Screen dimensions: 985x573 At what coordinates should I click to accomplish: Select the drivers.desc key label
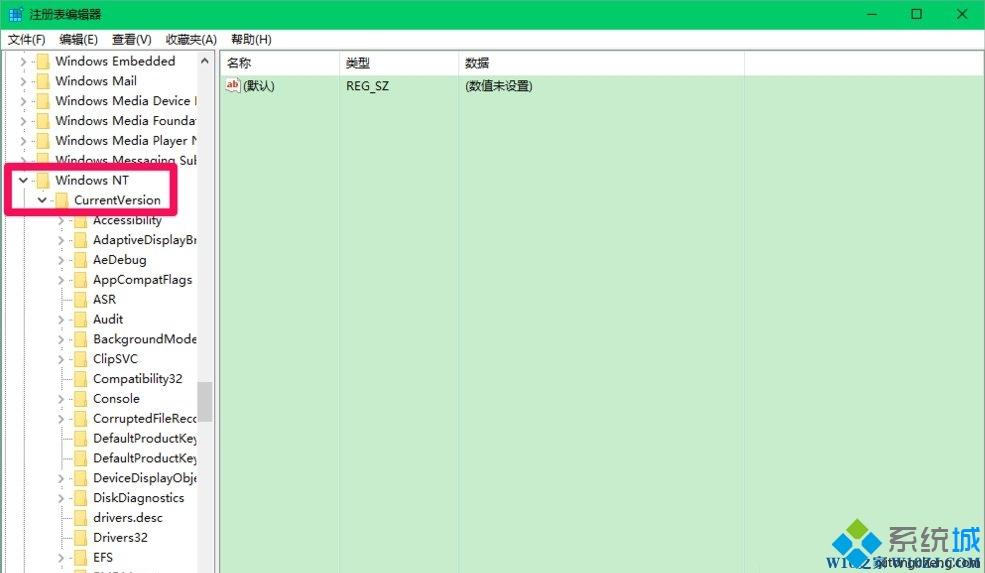click(x=128, y=518)
